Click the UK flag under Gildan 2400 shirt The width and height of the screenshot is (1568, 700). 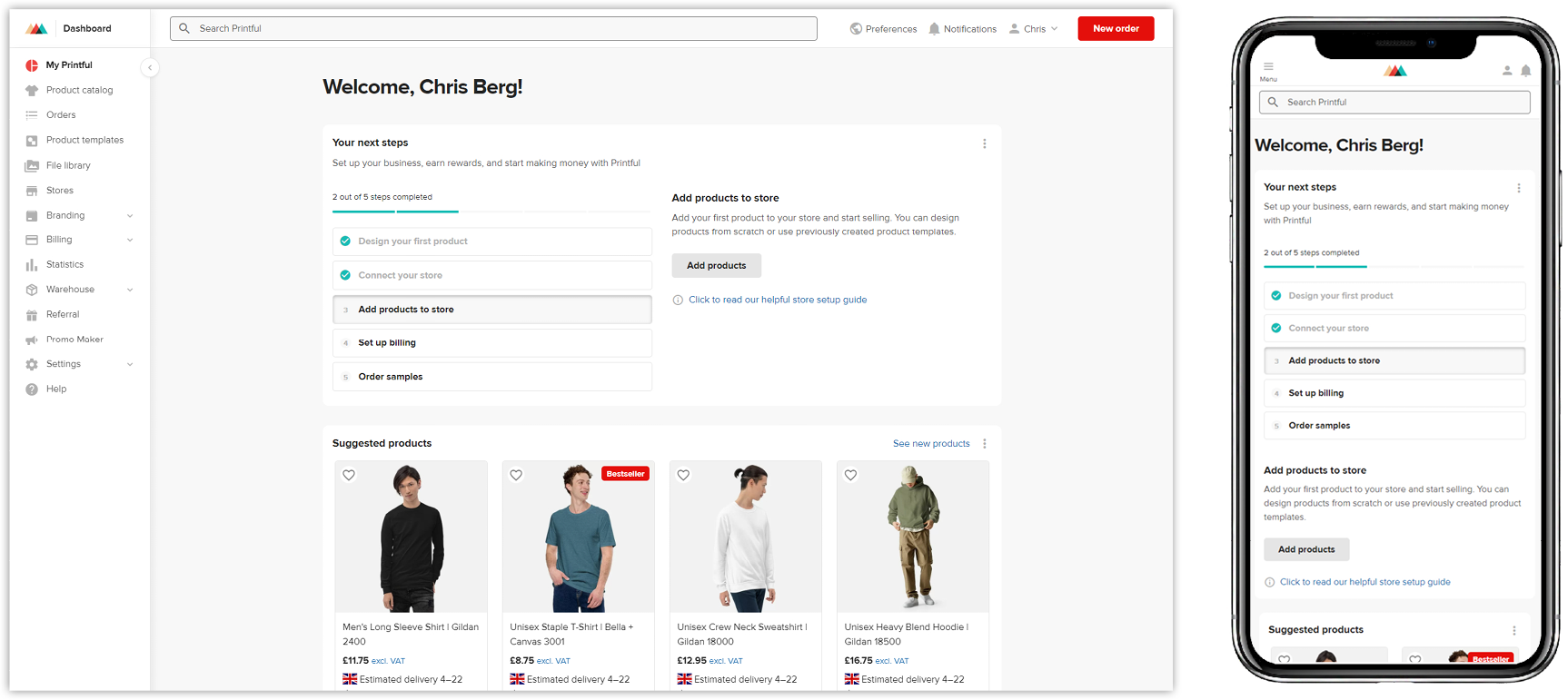[350, 679]
